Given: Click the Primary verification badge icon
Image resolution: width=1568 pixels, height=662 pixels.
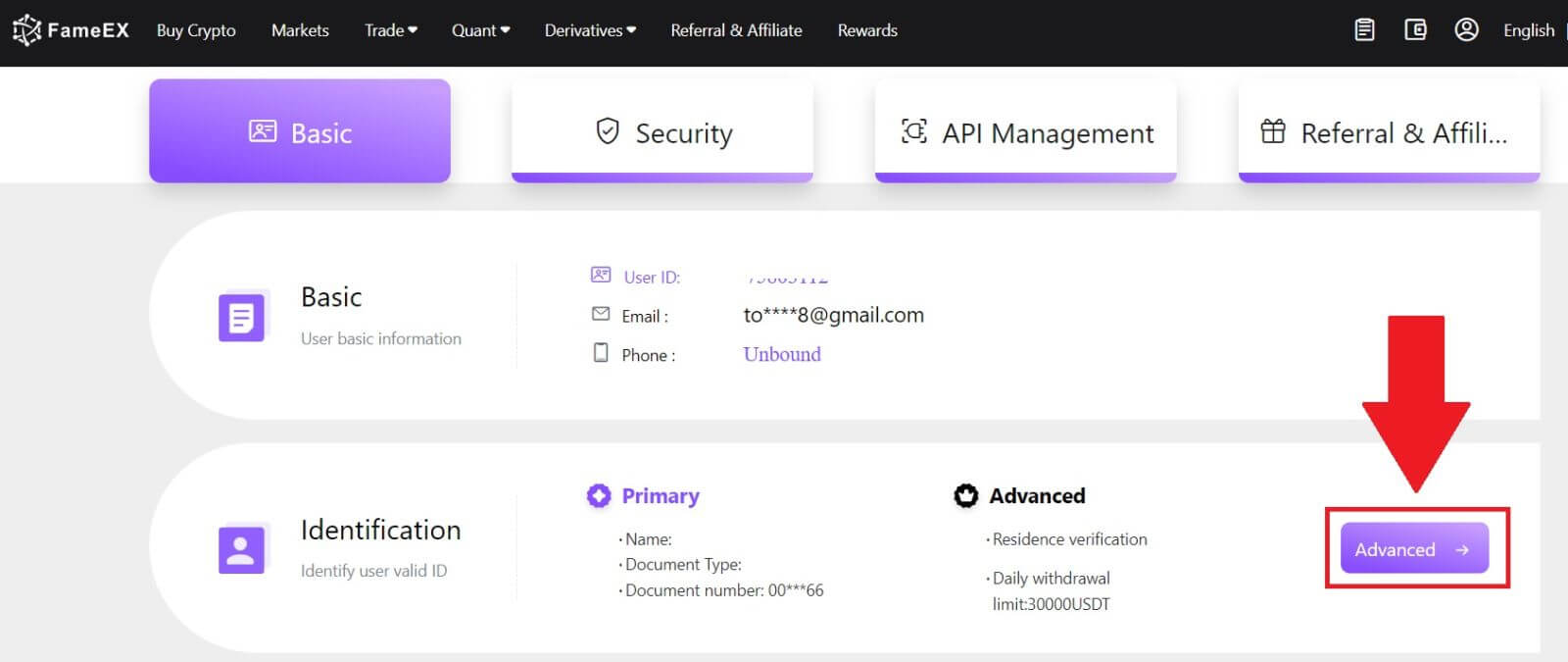Looking at the screenshot, I should pos(598,496).
